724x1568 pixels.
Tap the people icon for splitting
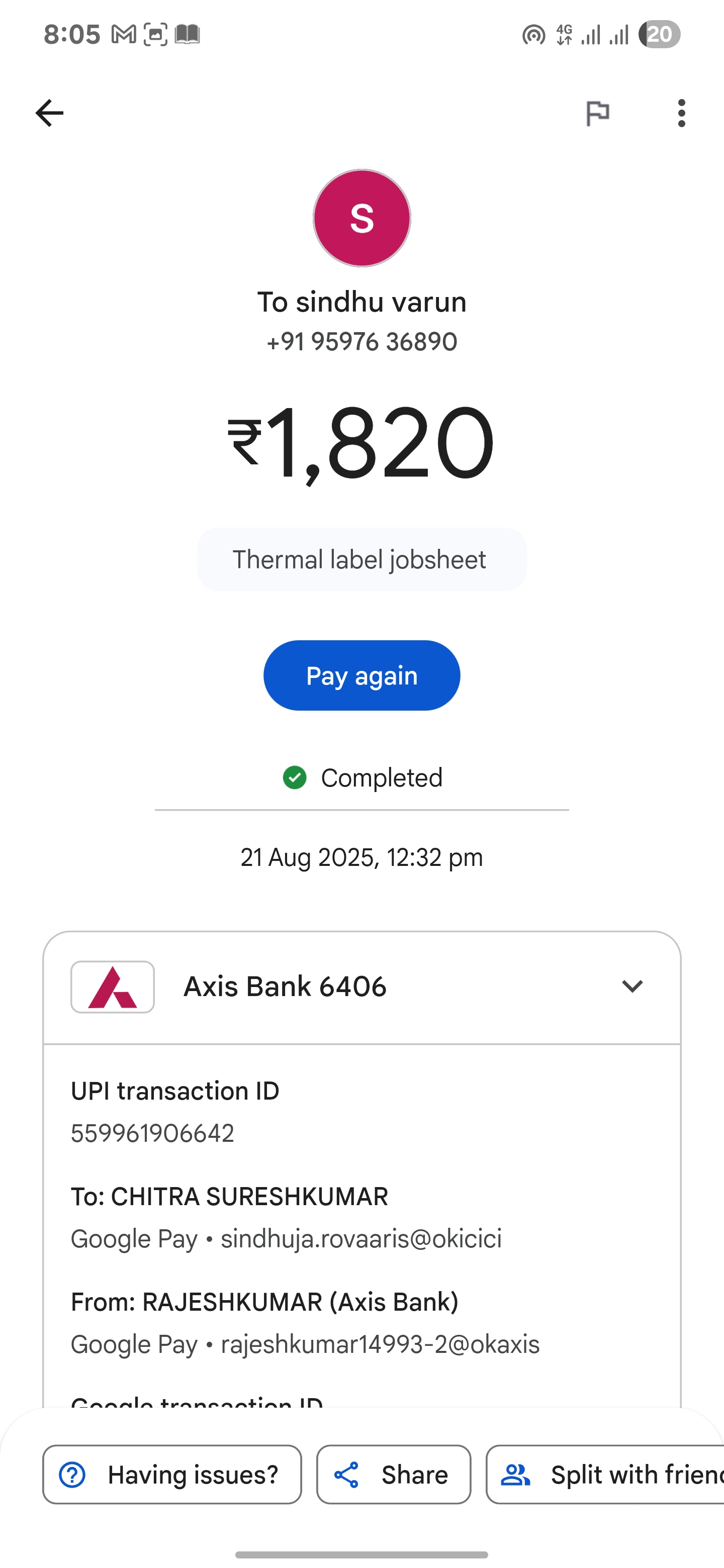[x=515, y=1475]
